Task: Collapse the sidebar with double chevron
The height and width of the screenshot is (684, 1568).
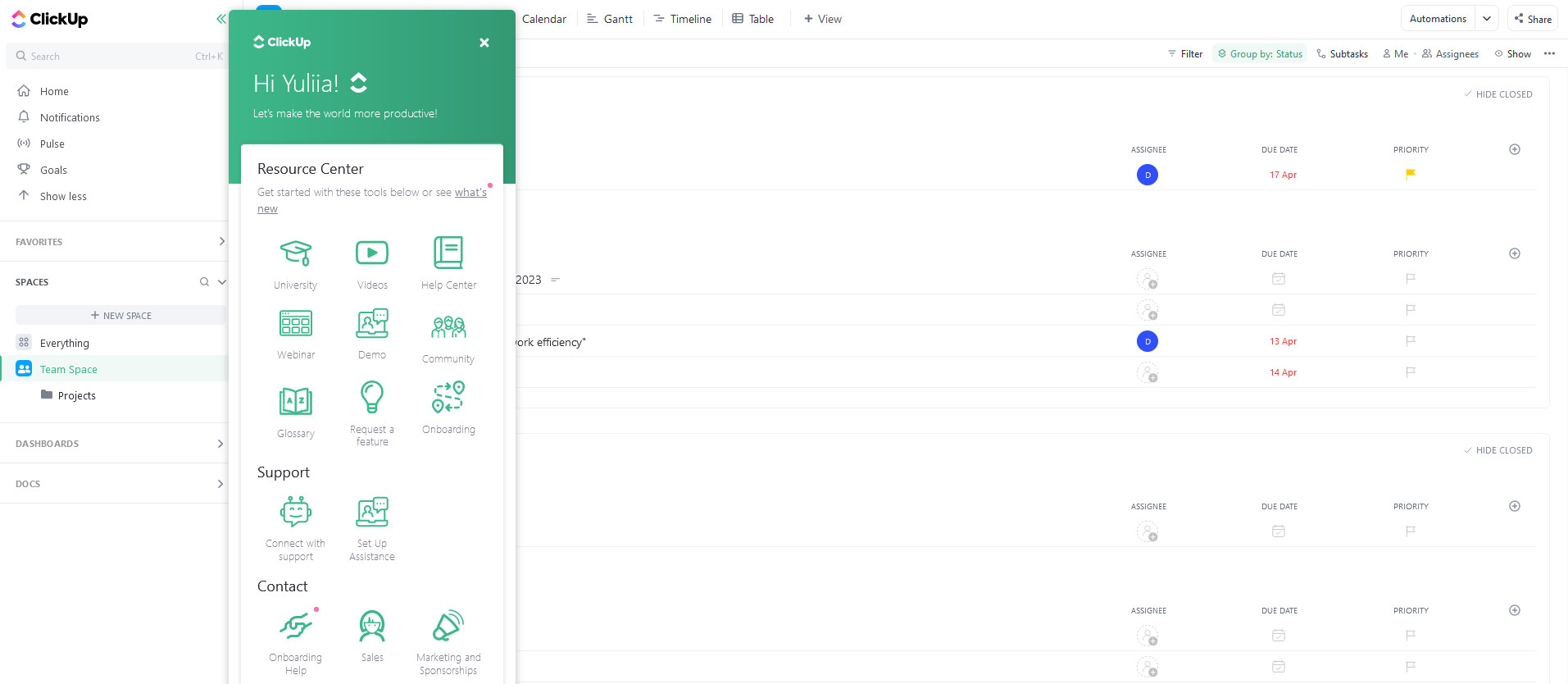Action: [220, 19]
